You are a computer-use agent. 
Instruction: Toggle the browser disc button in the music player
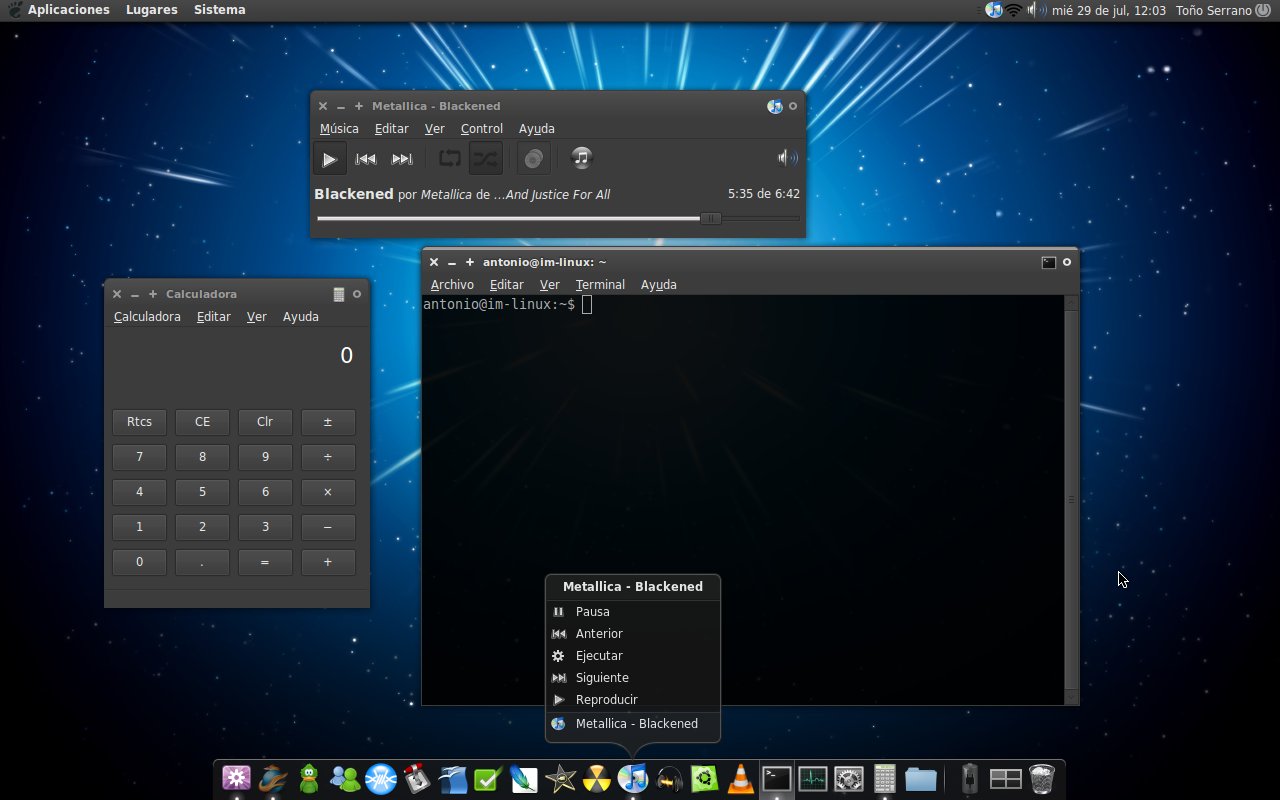tap(534, 158)
